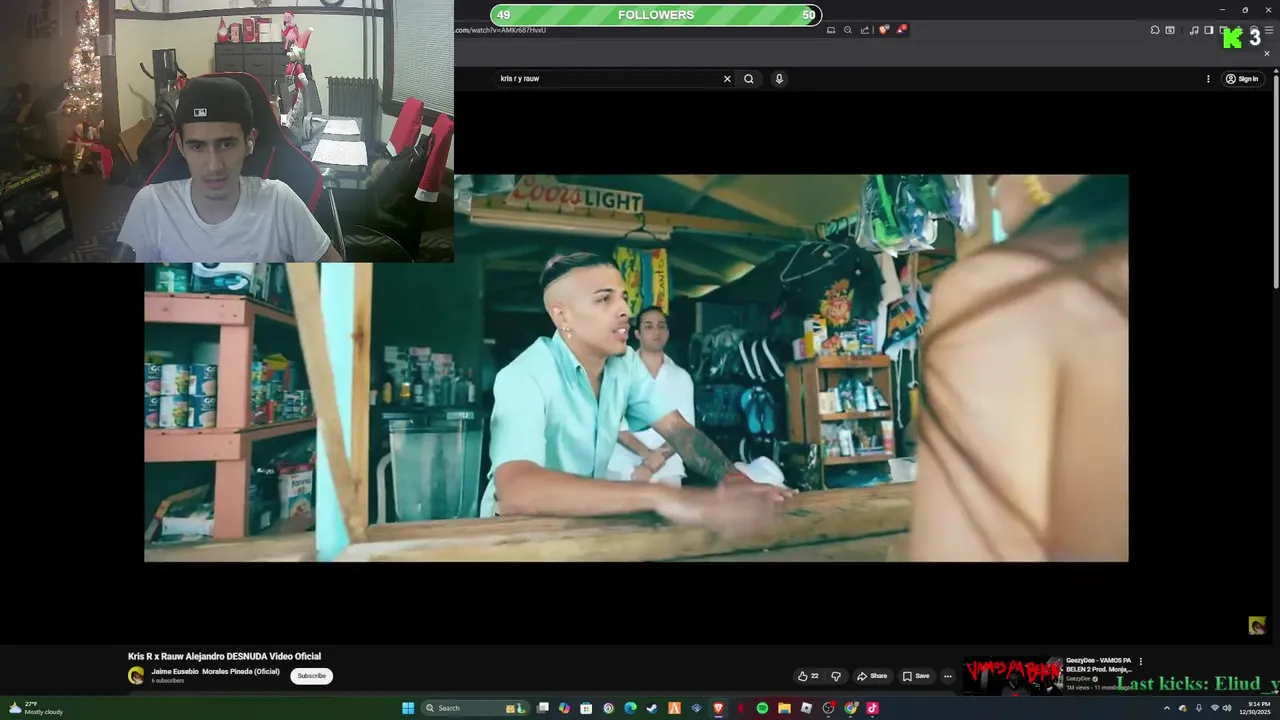Viewport: 1280px width, 720px height.
Task: Click the main video player to pause
Action: coord(636,368)
